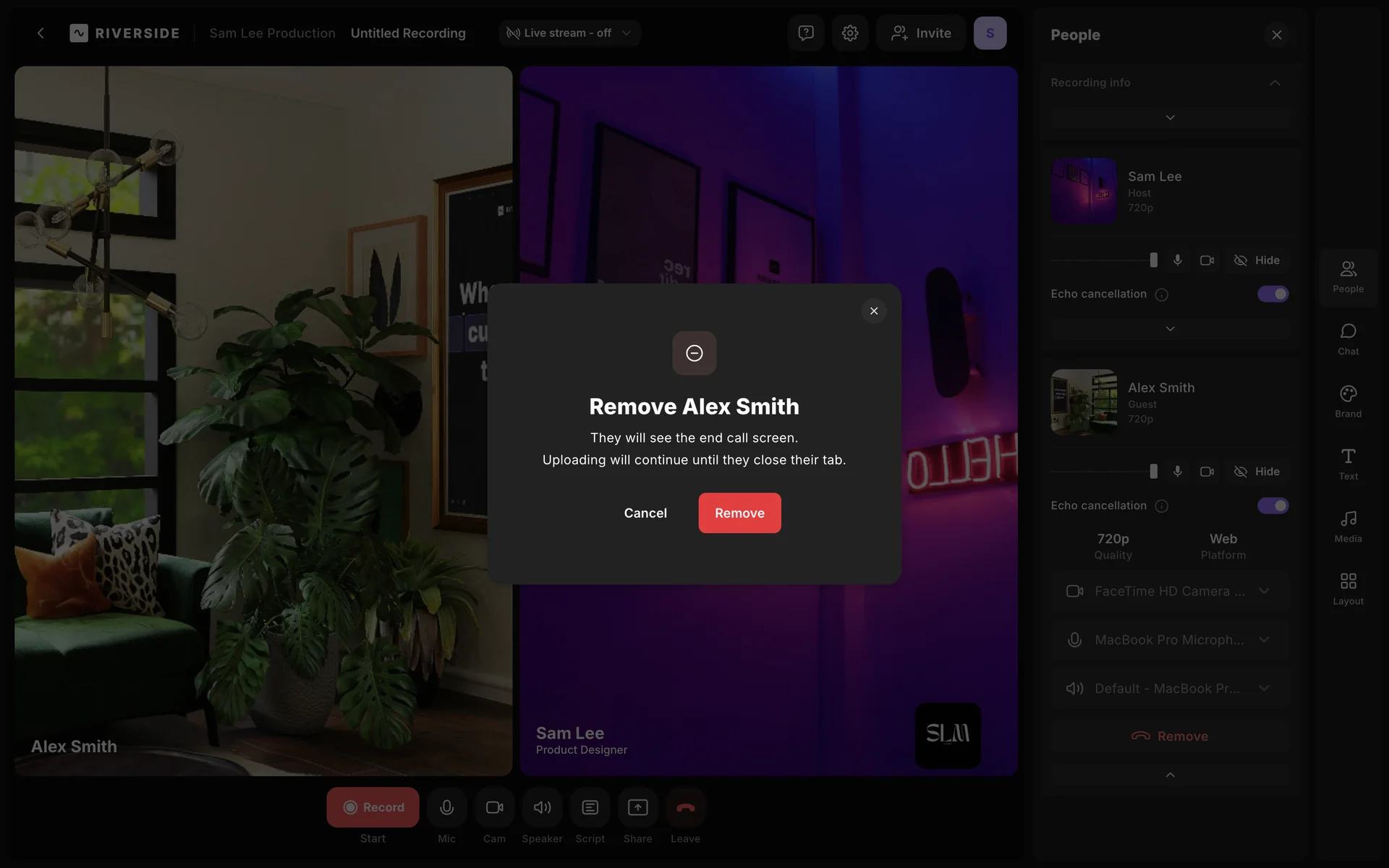Click Sam Lee's volume slider handle

pyautogui.click(x=1153, y=260)
